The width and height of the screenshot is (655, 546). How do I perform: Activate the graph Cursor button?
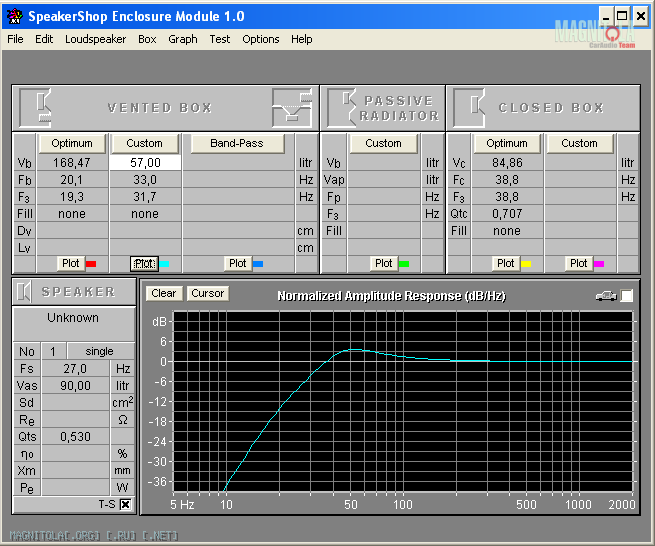click(208, 293)
